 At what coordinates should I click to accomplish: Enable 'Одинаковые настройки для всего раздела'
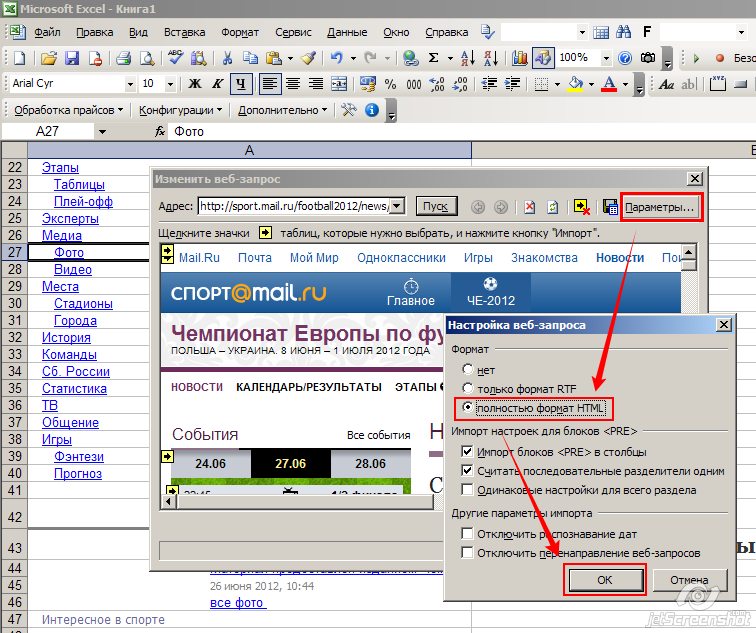467,490
